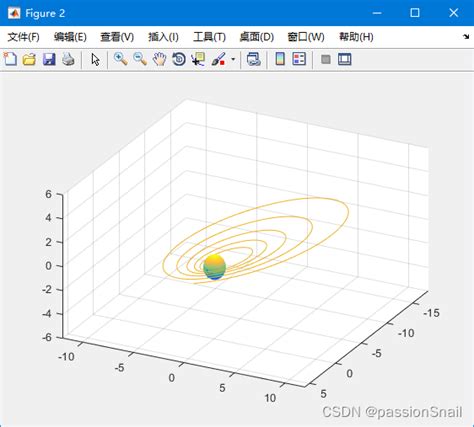Select the Zoom In magnifier tool
Image resolution: width=474 pixels, height=427 pixels.
[x=121, y=60]
